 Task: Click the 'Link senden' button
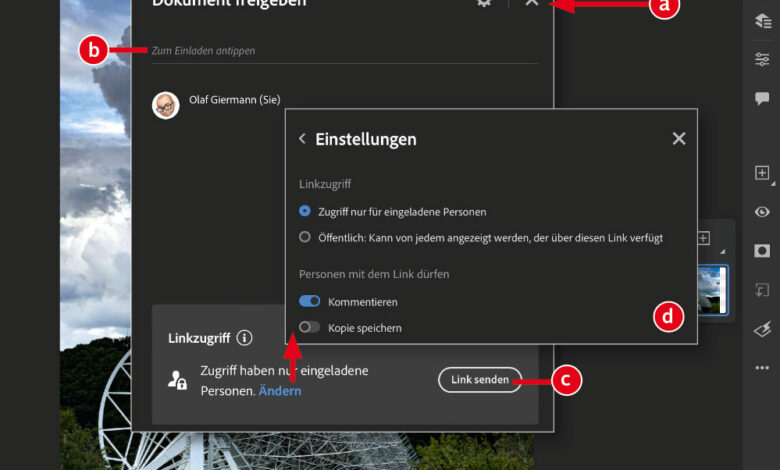(x=480, y=379)
